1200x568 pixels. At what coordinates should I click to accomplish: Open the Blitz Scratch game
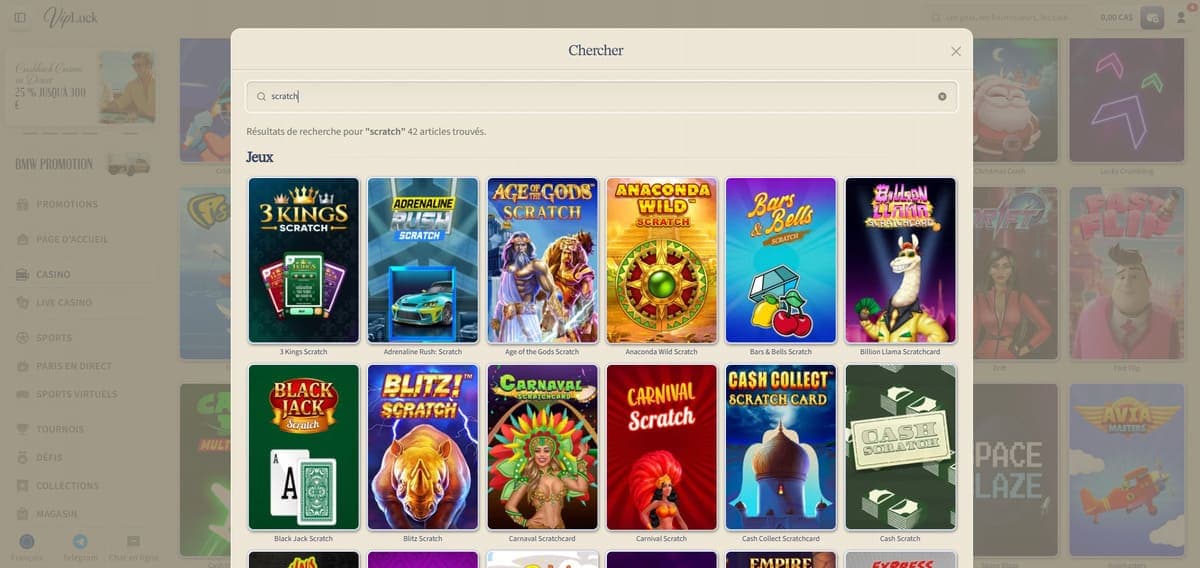[x=423, y=447]
